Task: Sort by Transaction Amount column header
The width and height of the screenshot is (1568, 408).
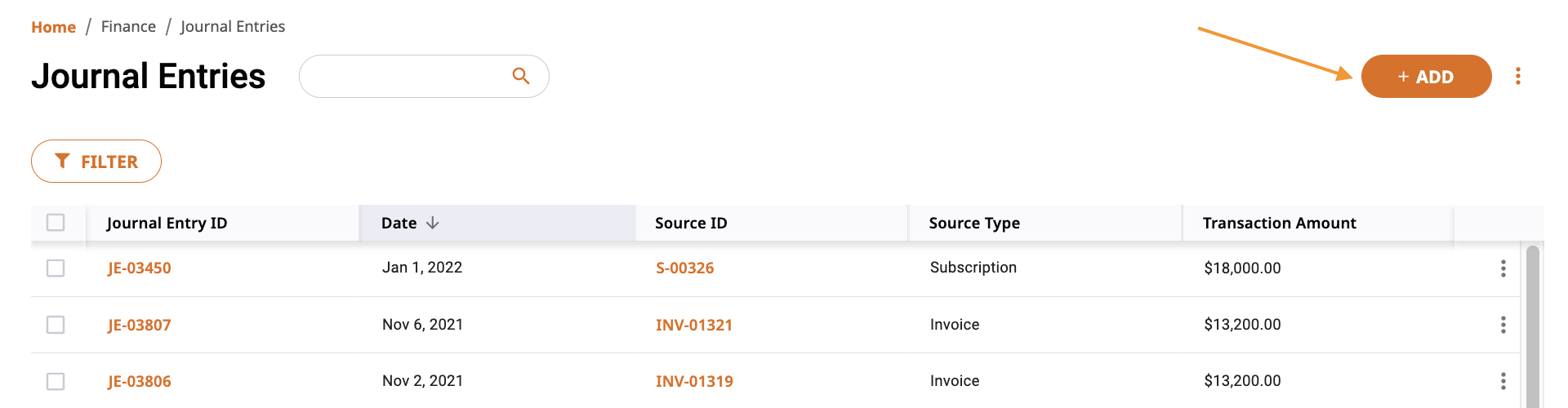Action: pos(1279,223)
